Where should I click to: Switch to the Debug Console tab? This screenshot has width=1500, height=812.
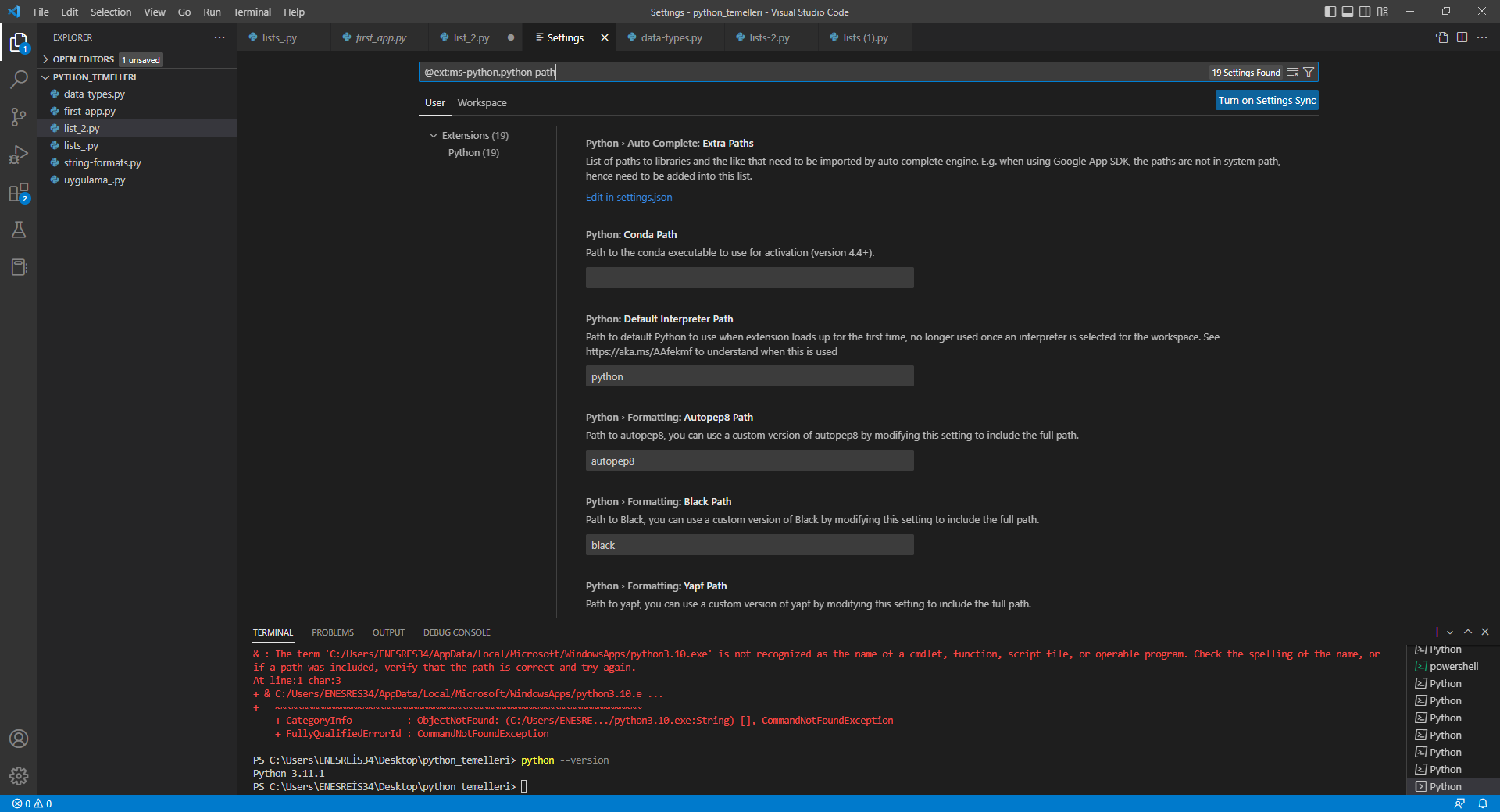[x=457, y=632]
